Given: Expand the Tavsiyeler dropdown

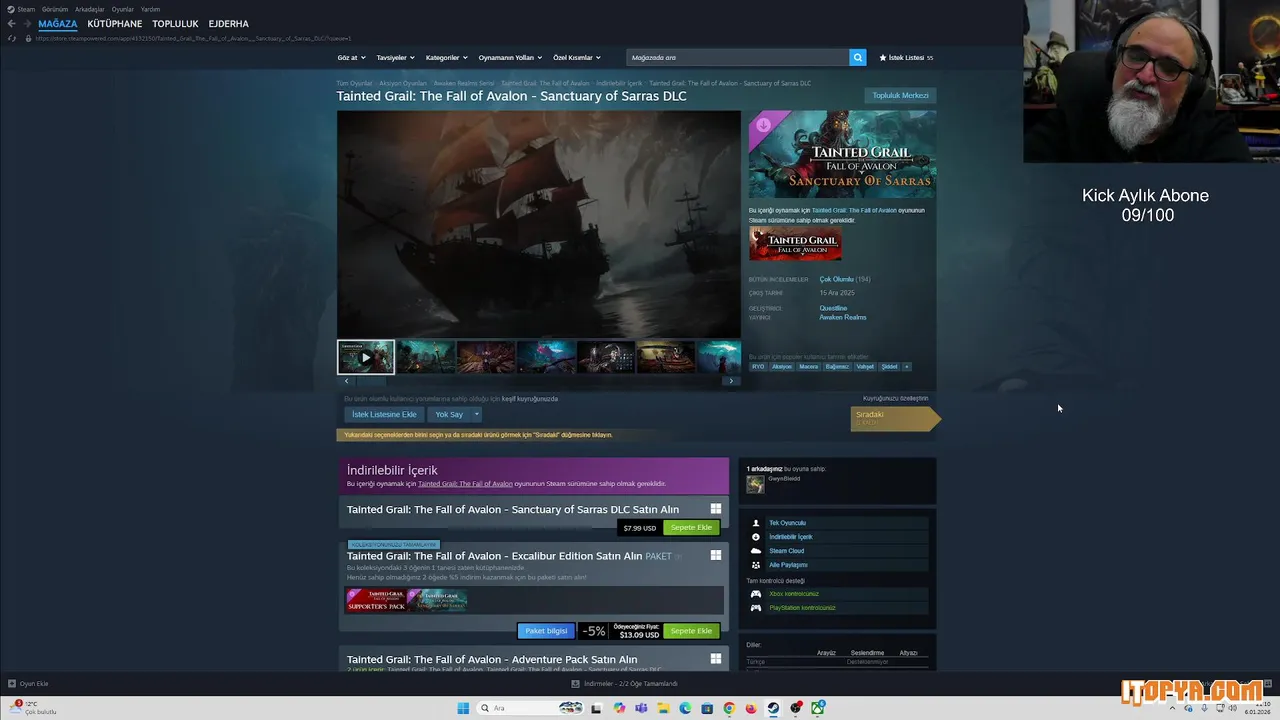Looking at the screenshot, I should [x=395, y=58].
